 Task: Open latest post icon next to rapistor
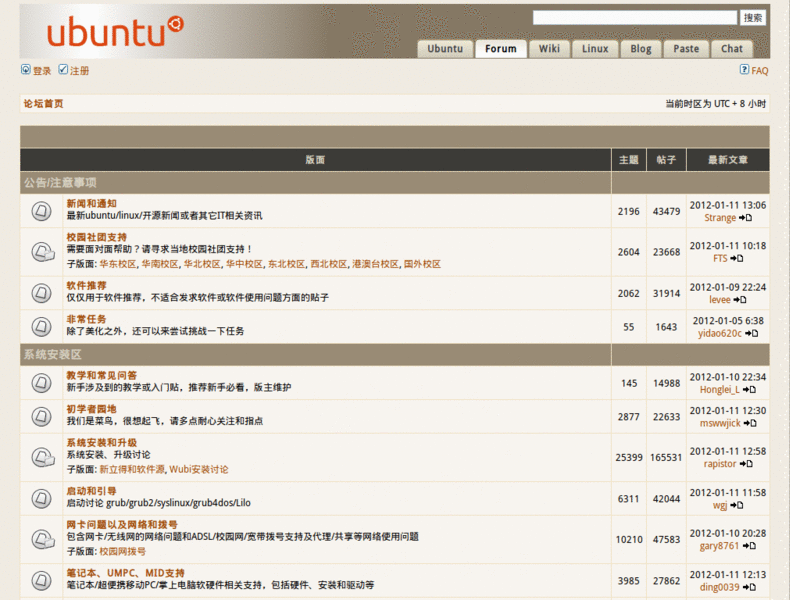click(x=746, y=464)
